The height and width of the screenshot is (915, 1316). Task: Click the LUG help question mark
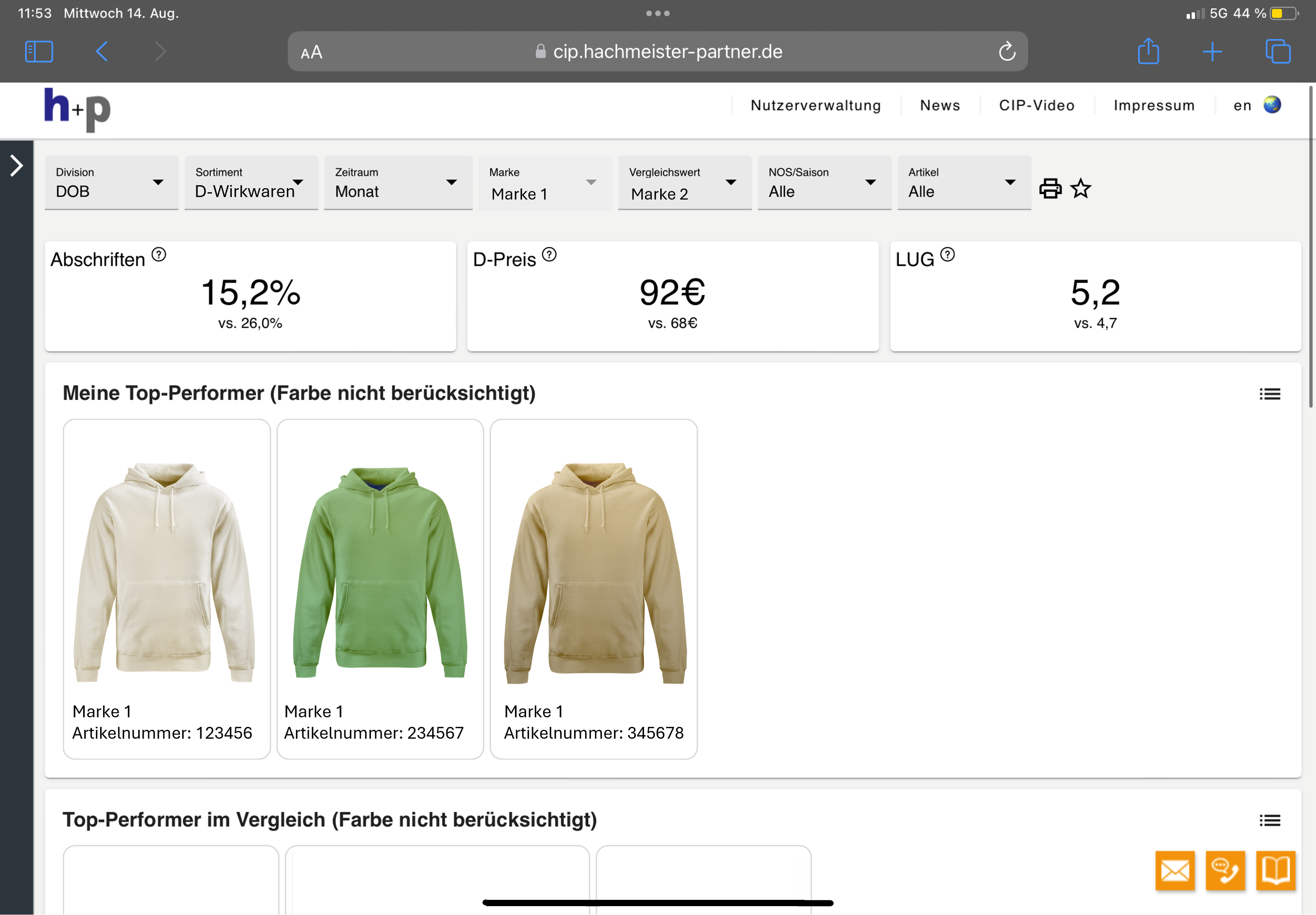tap(947, 254)
